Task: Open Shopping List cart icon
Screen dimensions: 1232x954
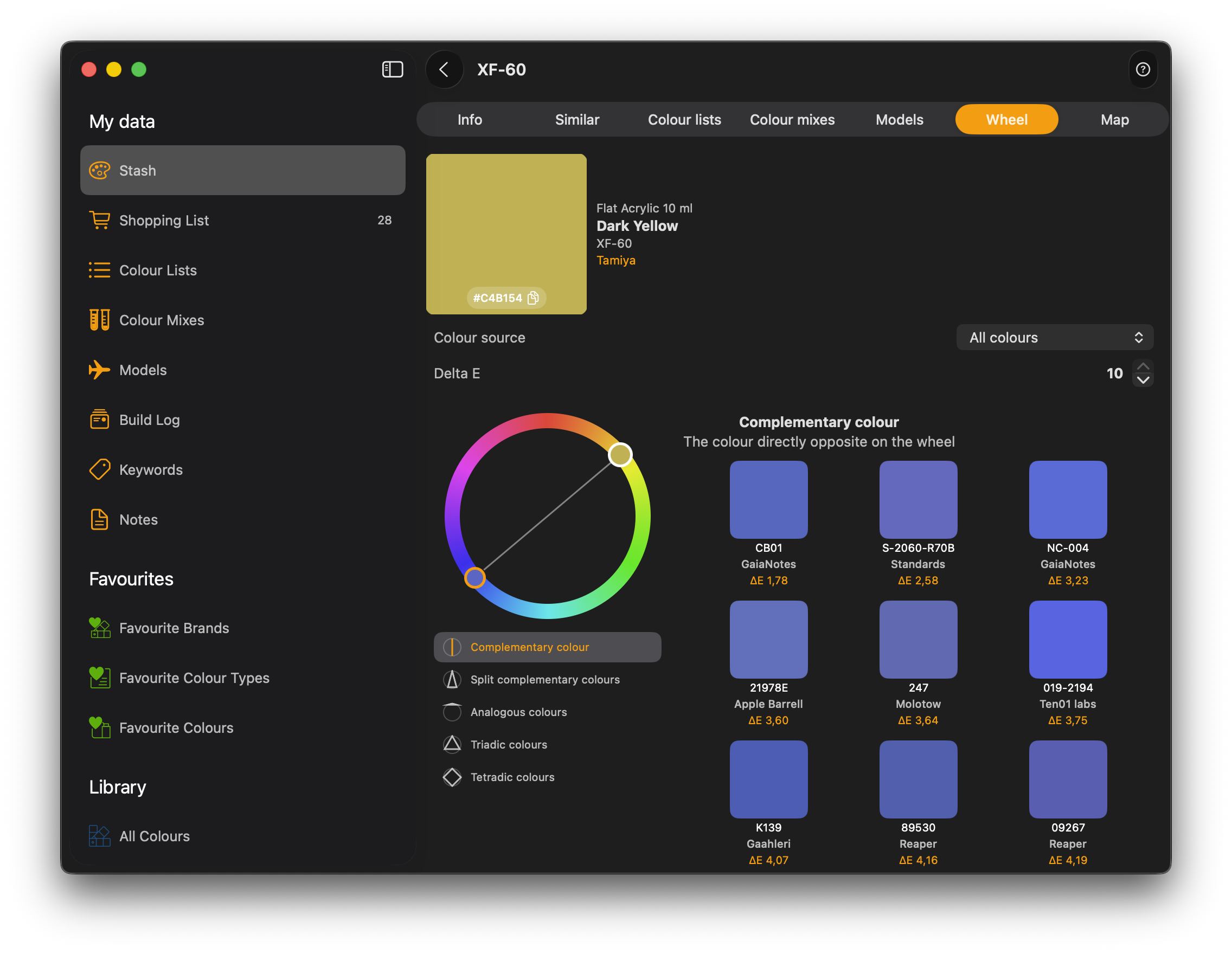Action: [100, 220]
